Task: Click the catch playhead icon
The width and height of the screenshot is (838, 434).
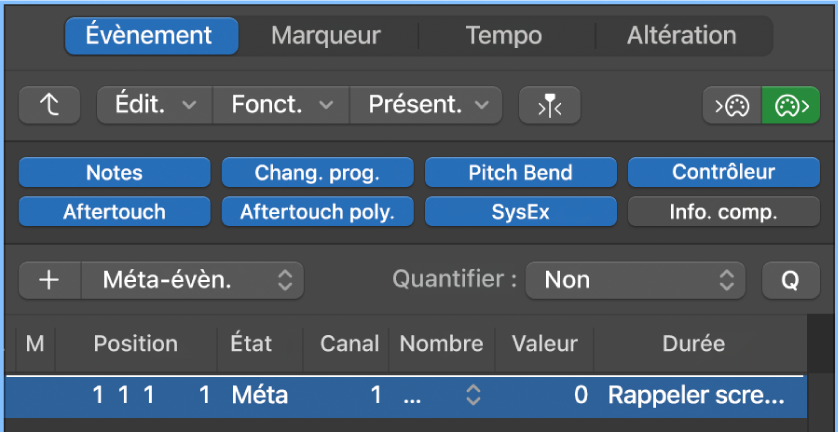Action: [x=549, y=104]
